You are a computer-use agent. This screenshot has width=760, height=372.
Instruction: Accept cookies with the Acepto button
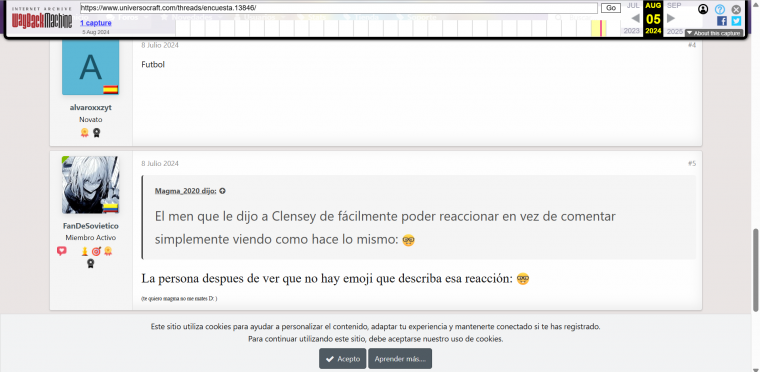(342, 359)
